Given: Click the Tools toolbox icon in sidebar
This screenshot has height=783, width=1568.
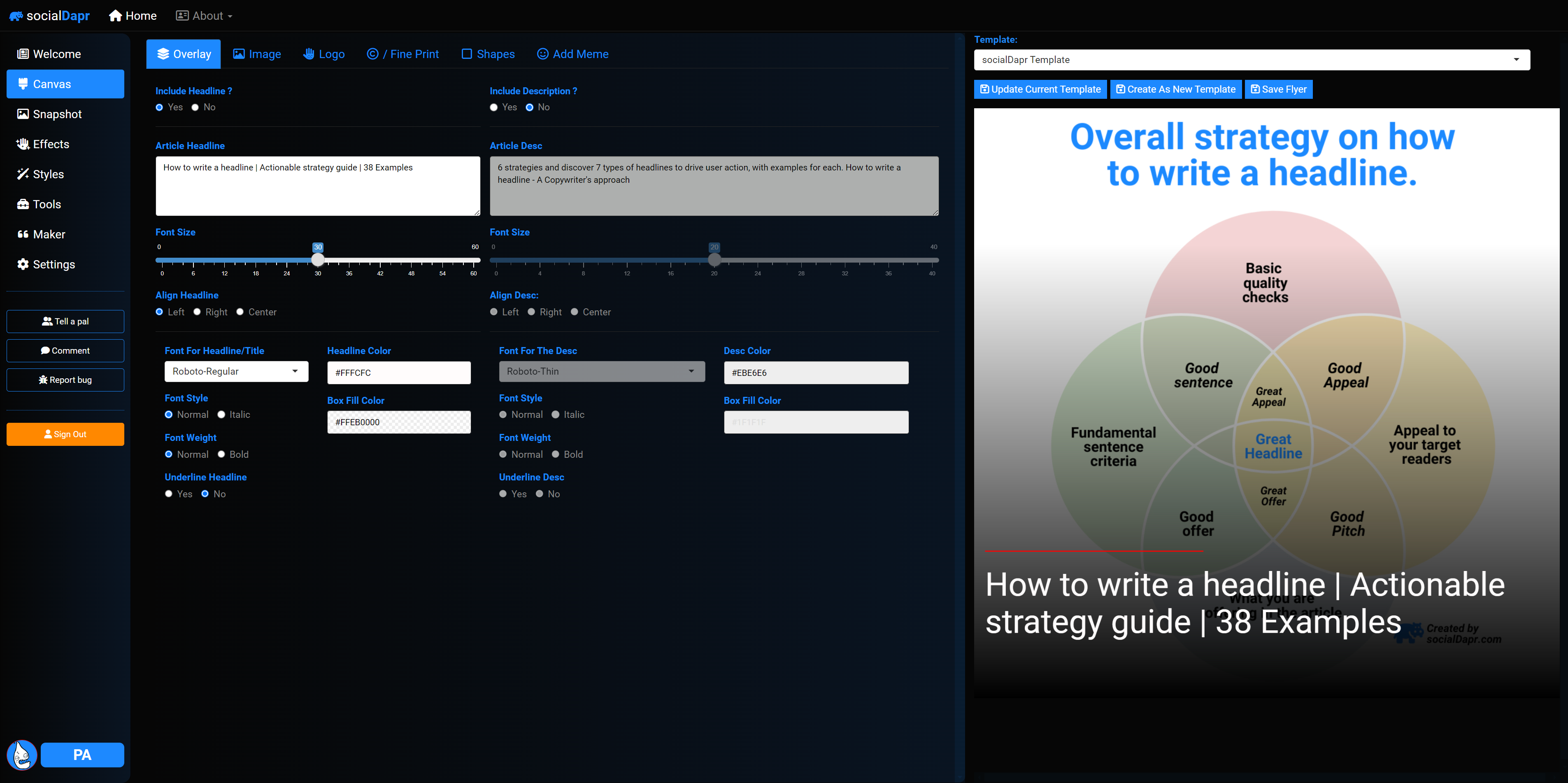Looking at the screenshot, I should click(23, 204).
